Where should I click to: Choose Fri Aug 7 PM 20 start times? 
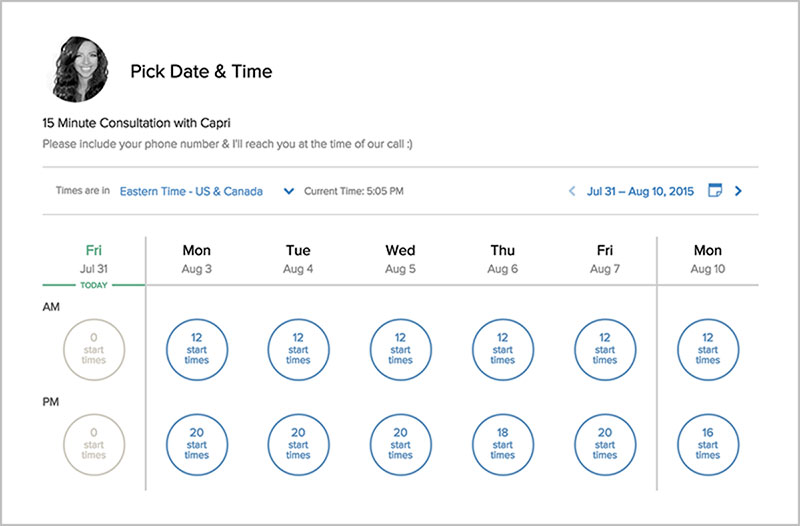coord(605,444)
